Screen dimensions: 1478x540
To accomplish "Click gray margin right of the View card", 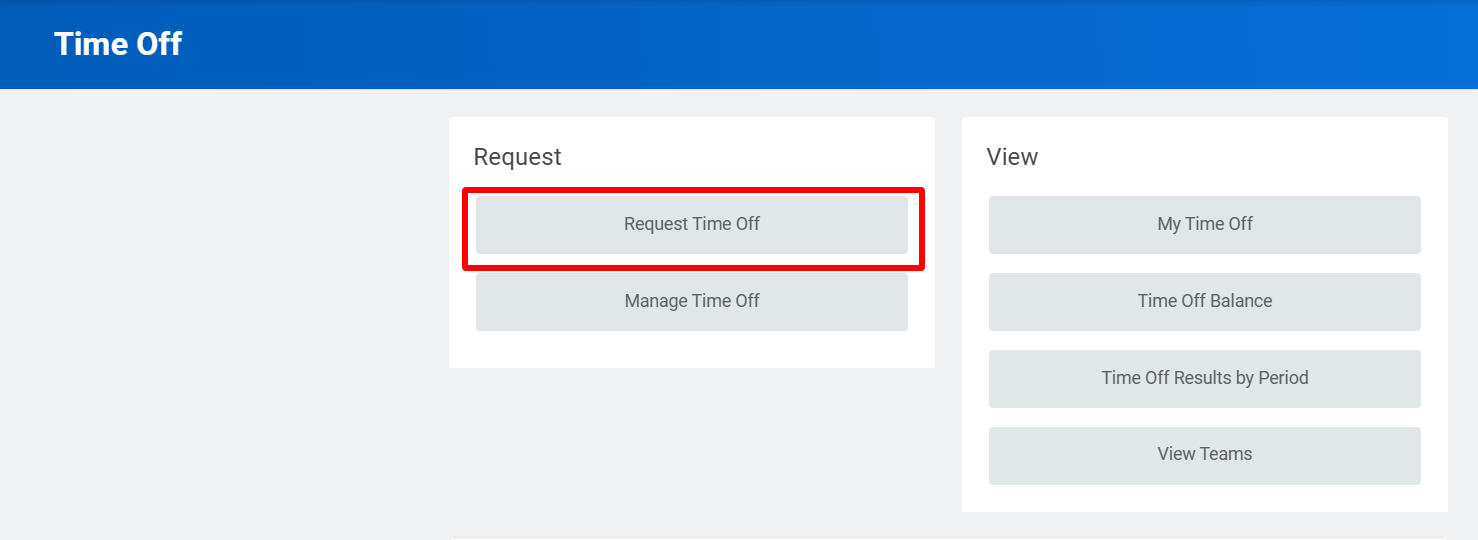I will pyautogui.click(x=1462, y=300).
